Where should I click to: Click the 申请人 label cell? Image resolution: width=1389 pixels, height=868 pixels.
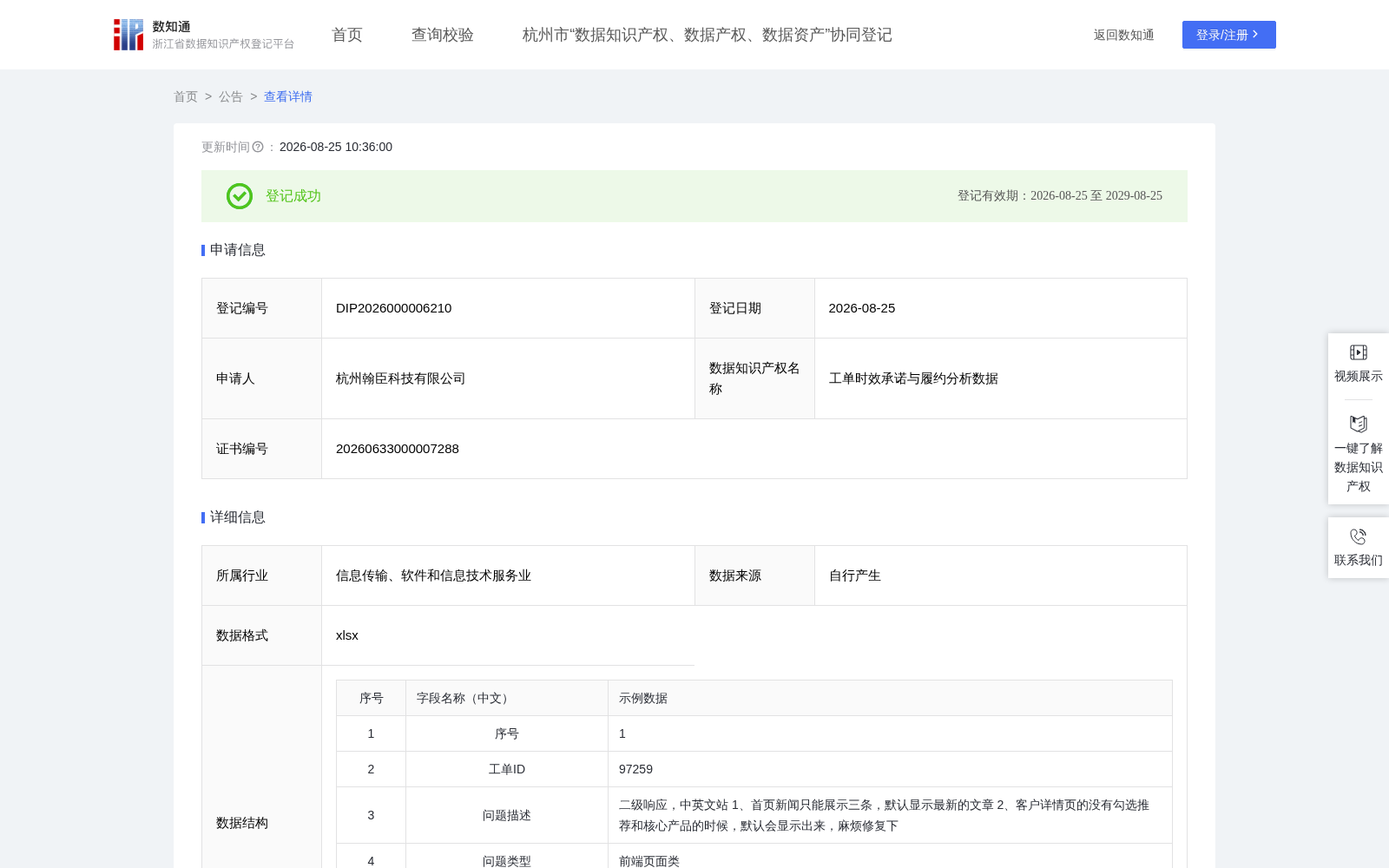point(262,378)
